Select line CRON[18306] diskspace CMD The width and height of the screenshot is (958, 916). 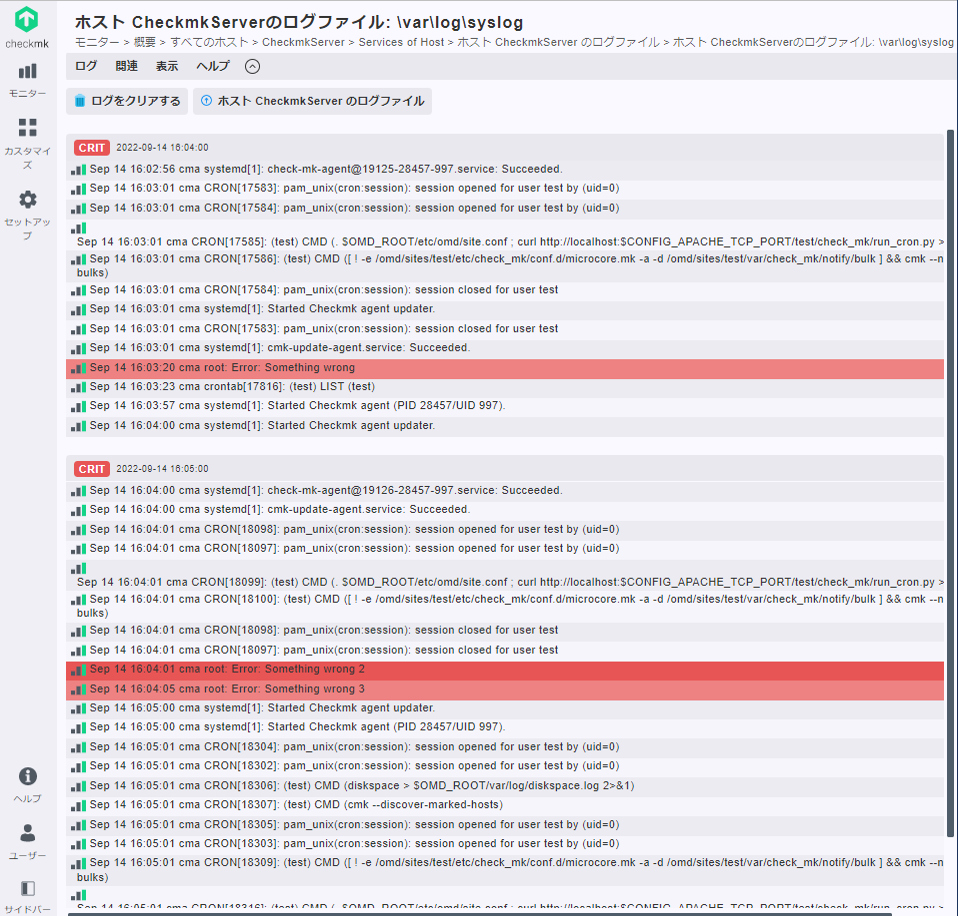click(x=505, y=786)
